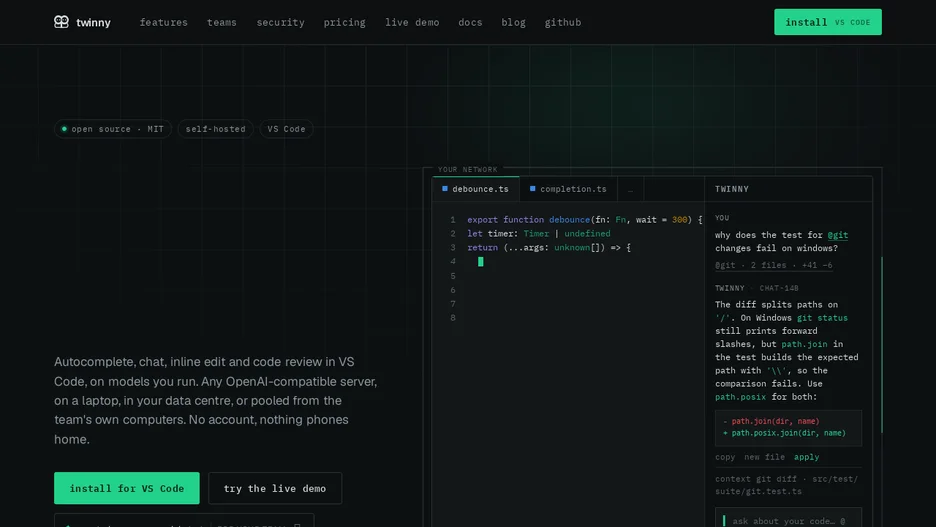Open the security page
The width and height of the screenshot is (936, 527).
[x=281, y=22]
